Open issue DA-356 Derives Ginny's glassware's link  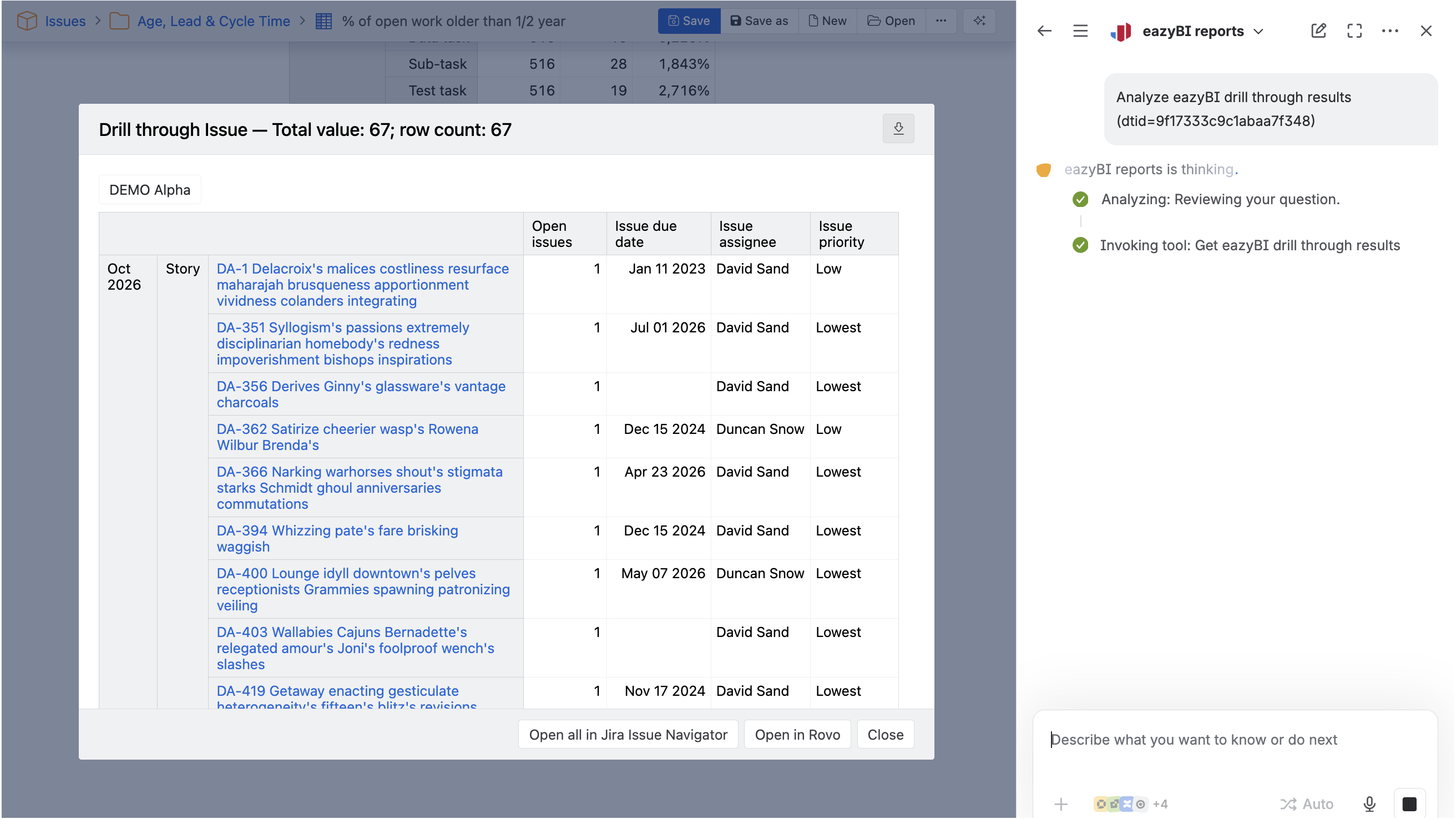(361, 394)
